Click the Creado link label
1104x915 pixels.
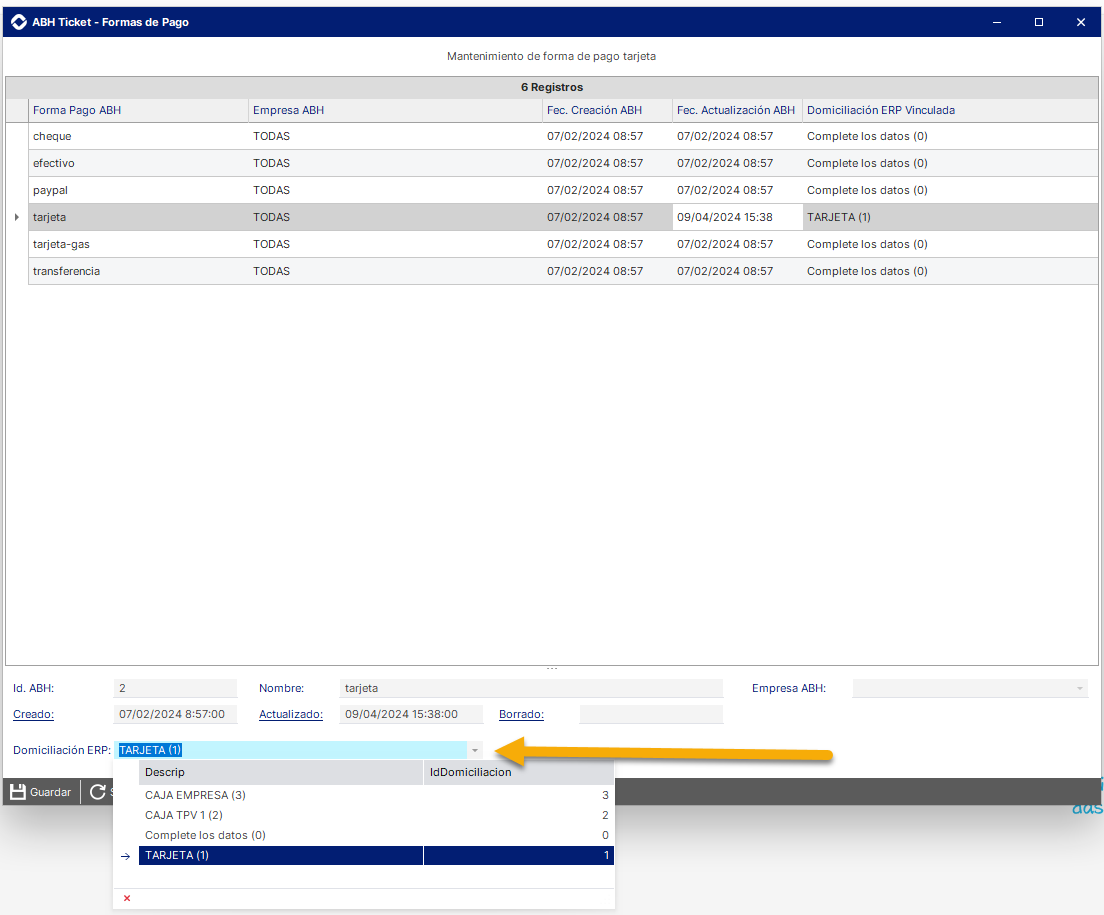pyautogui.click(x=33, y=714)
